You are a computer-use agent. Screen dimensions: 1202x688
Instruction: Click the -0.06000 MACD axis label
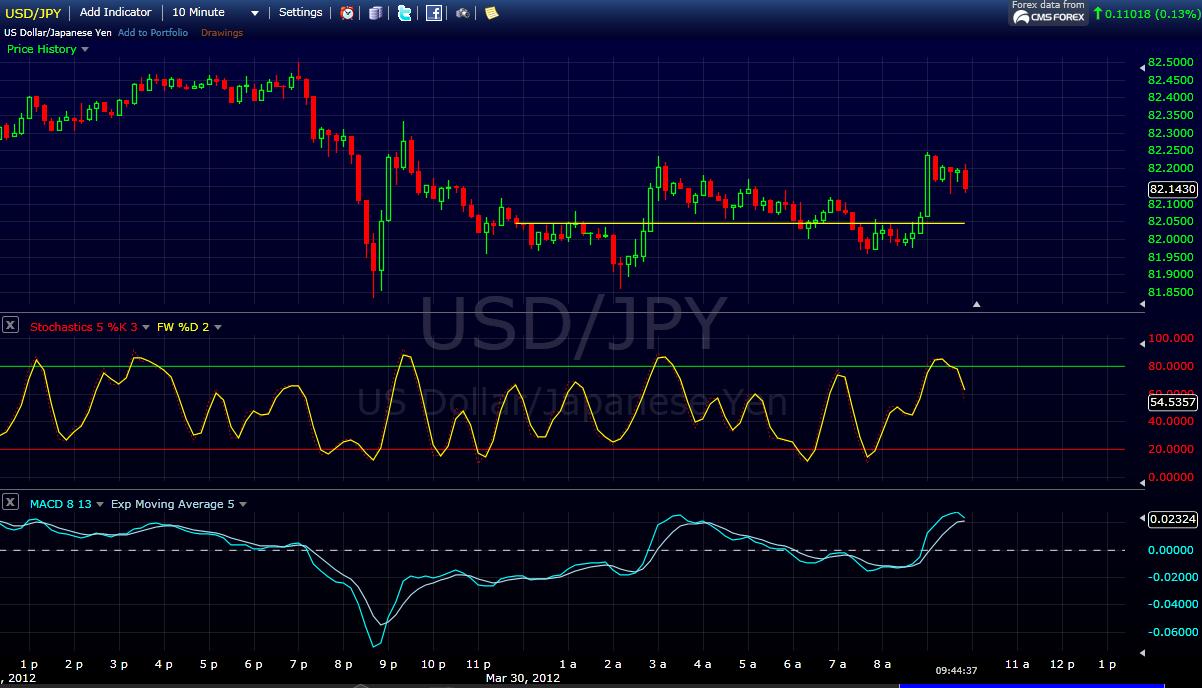pos(1172,632)
